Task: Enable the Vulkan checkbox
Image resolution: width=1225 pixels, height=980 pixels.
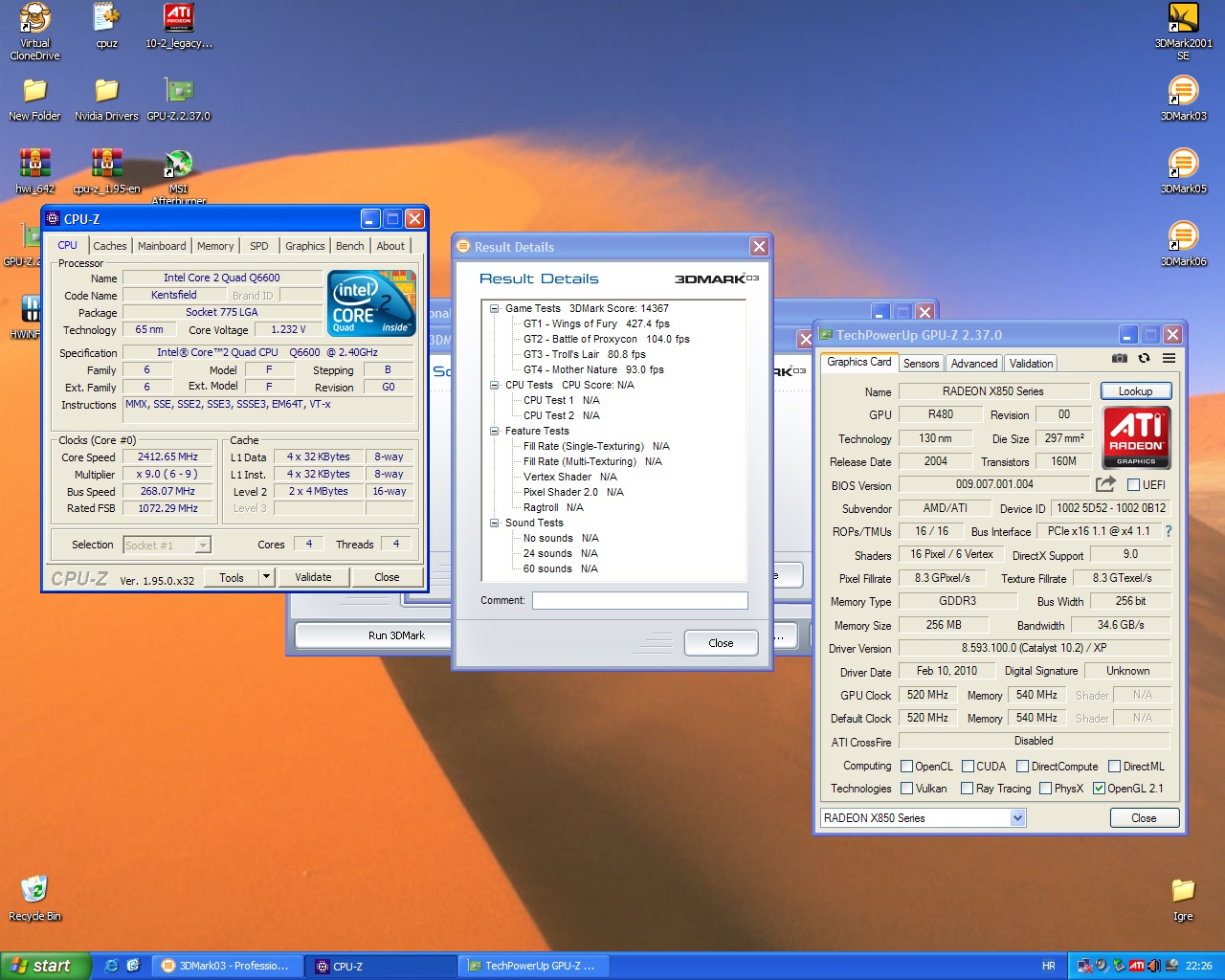Action: point(906,789)
